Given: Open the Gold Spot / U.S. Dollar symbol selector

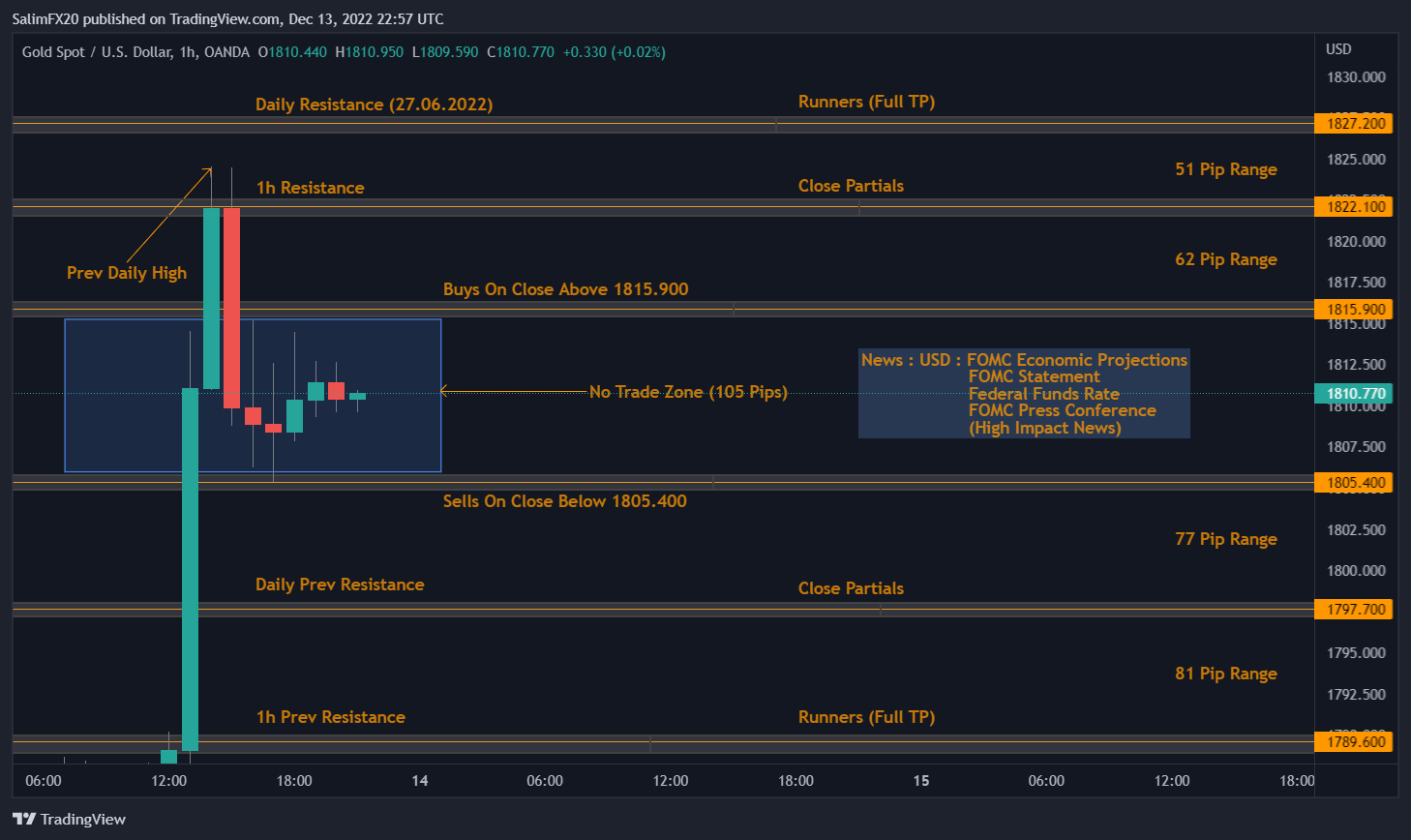Looking at the screenshot, I should pos(97,52).
